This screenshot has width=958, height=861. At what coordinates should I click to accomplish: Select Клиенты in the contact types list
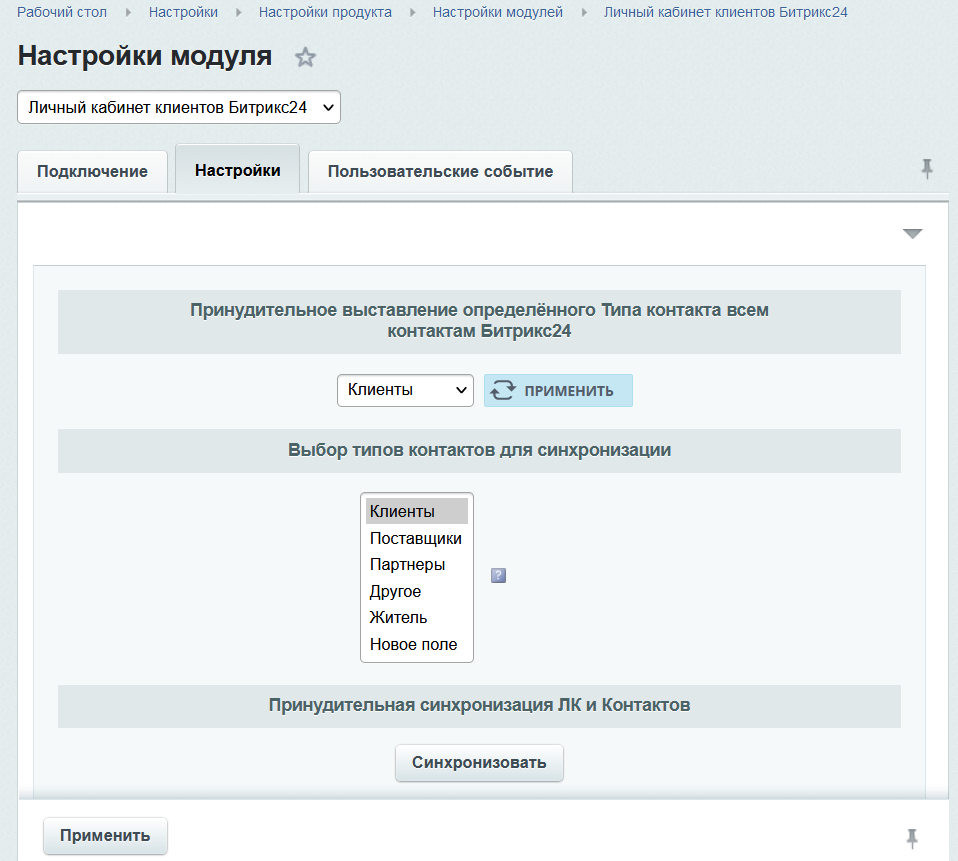point(403,512)
